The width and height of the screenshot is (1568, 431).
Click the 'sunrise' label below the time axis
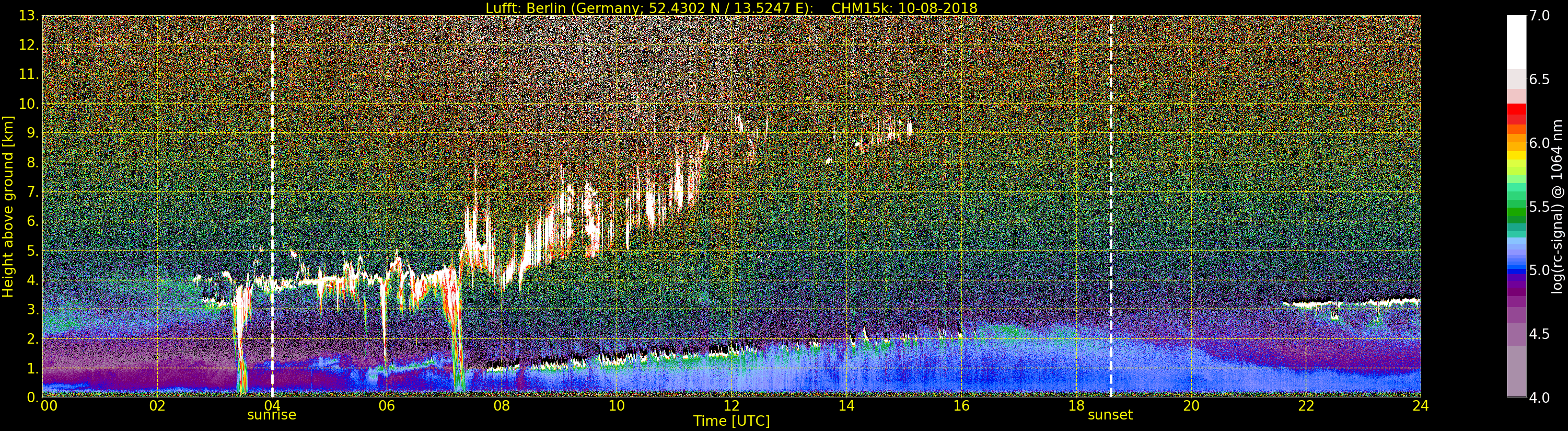[272, 415]
